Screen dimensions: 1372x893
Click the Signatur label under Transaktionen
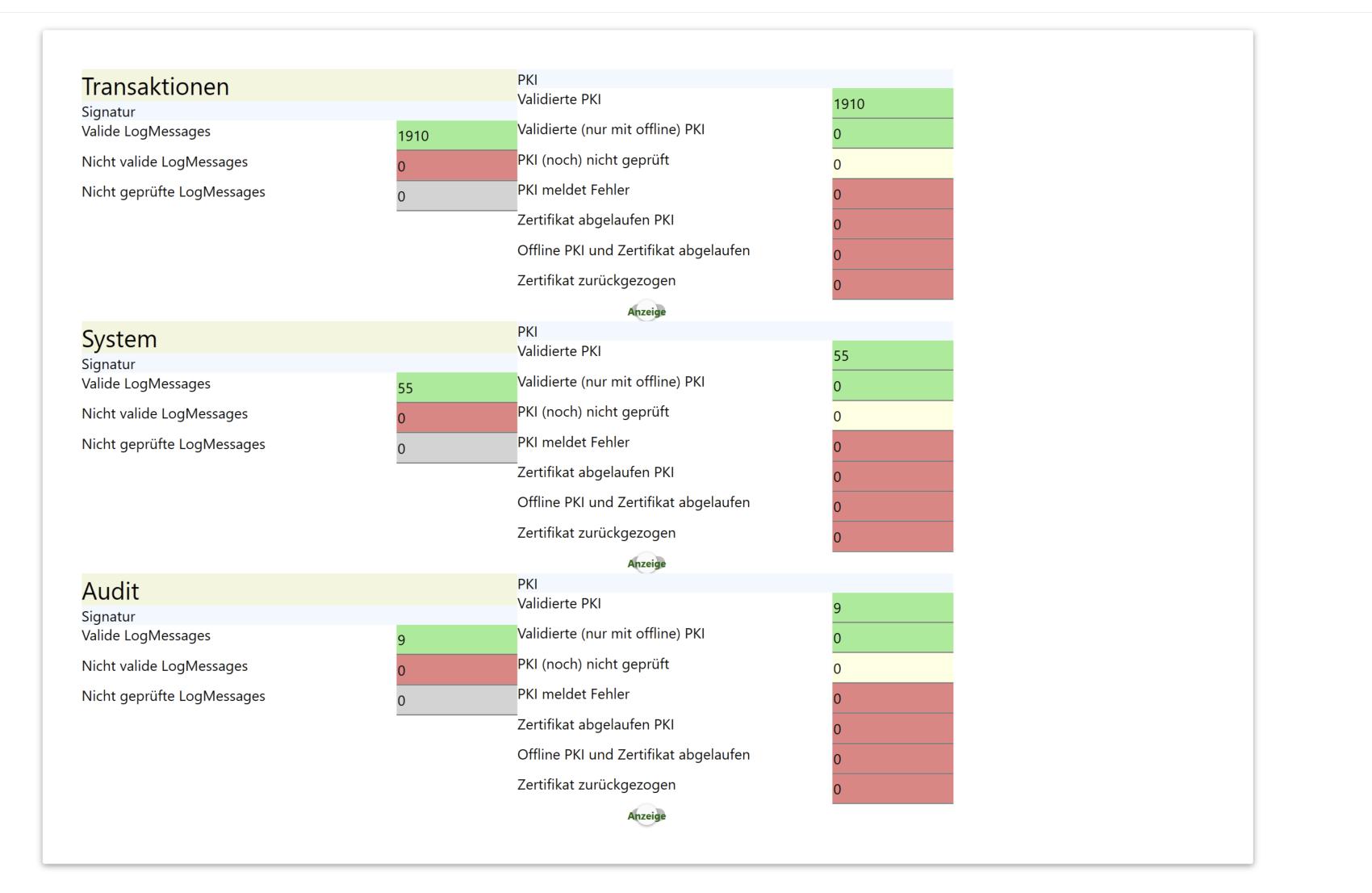[108, 111]
